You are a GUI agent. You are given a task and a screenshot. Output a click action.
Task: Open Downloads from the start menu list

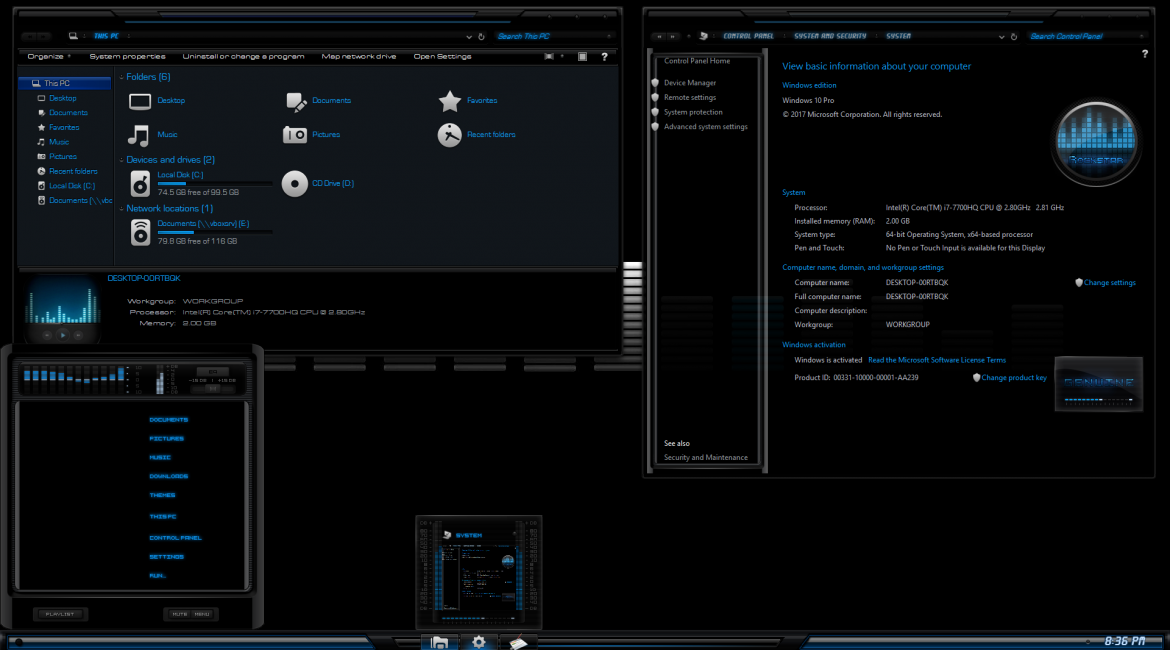tap(169, 476)
